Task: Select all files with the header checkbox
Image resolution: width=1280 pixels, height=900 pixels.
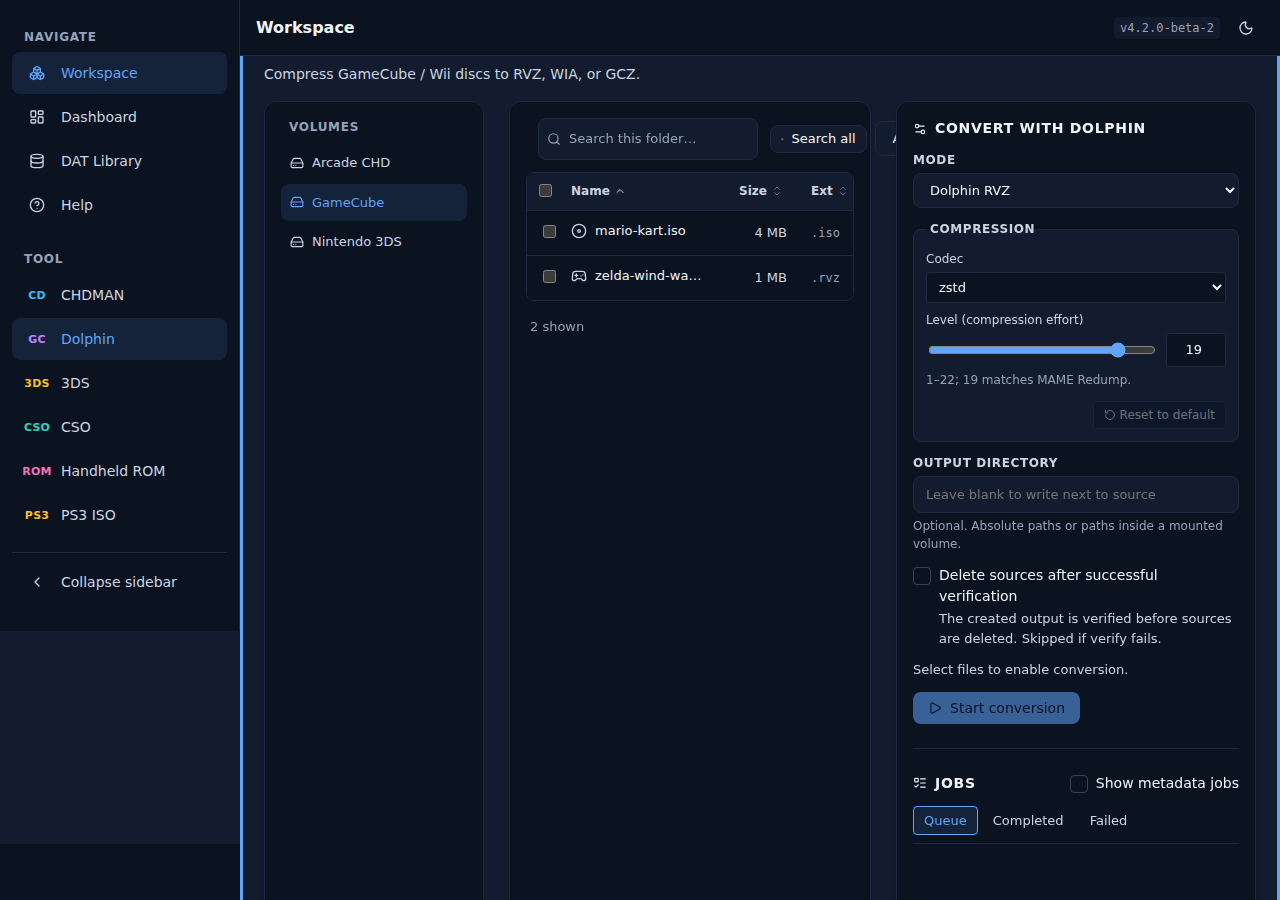Action: coord(546,191)
